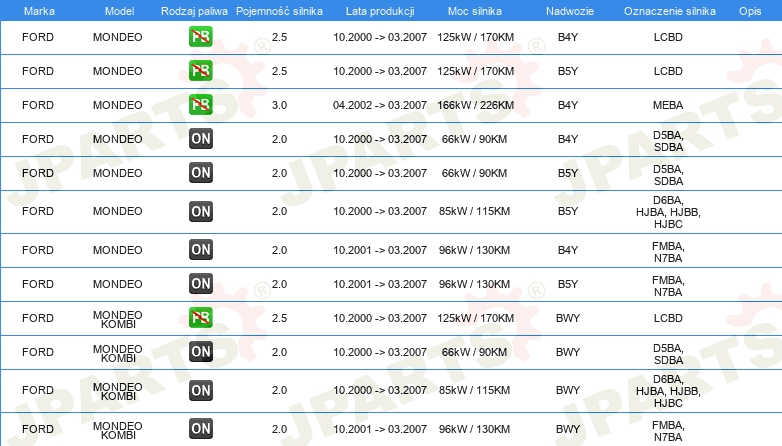Click the Nadwozie column header
Screen dimensions: 782x446
click(570, 11)
